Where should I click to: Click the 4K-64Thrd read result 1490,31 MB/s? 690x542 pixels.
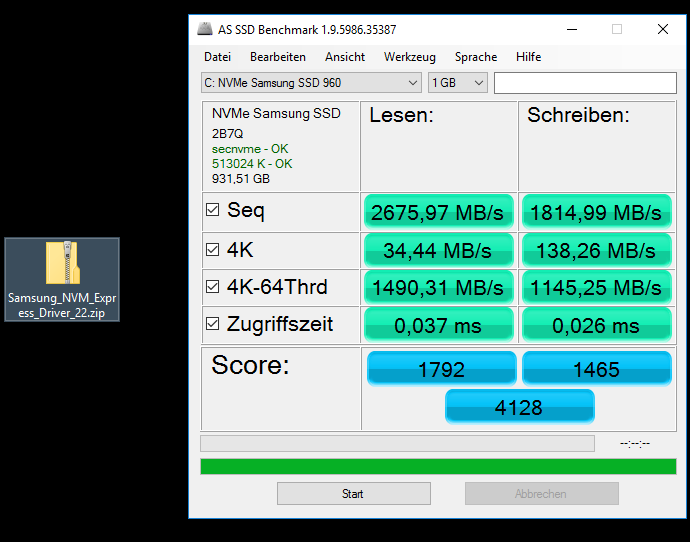(439, 288)
